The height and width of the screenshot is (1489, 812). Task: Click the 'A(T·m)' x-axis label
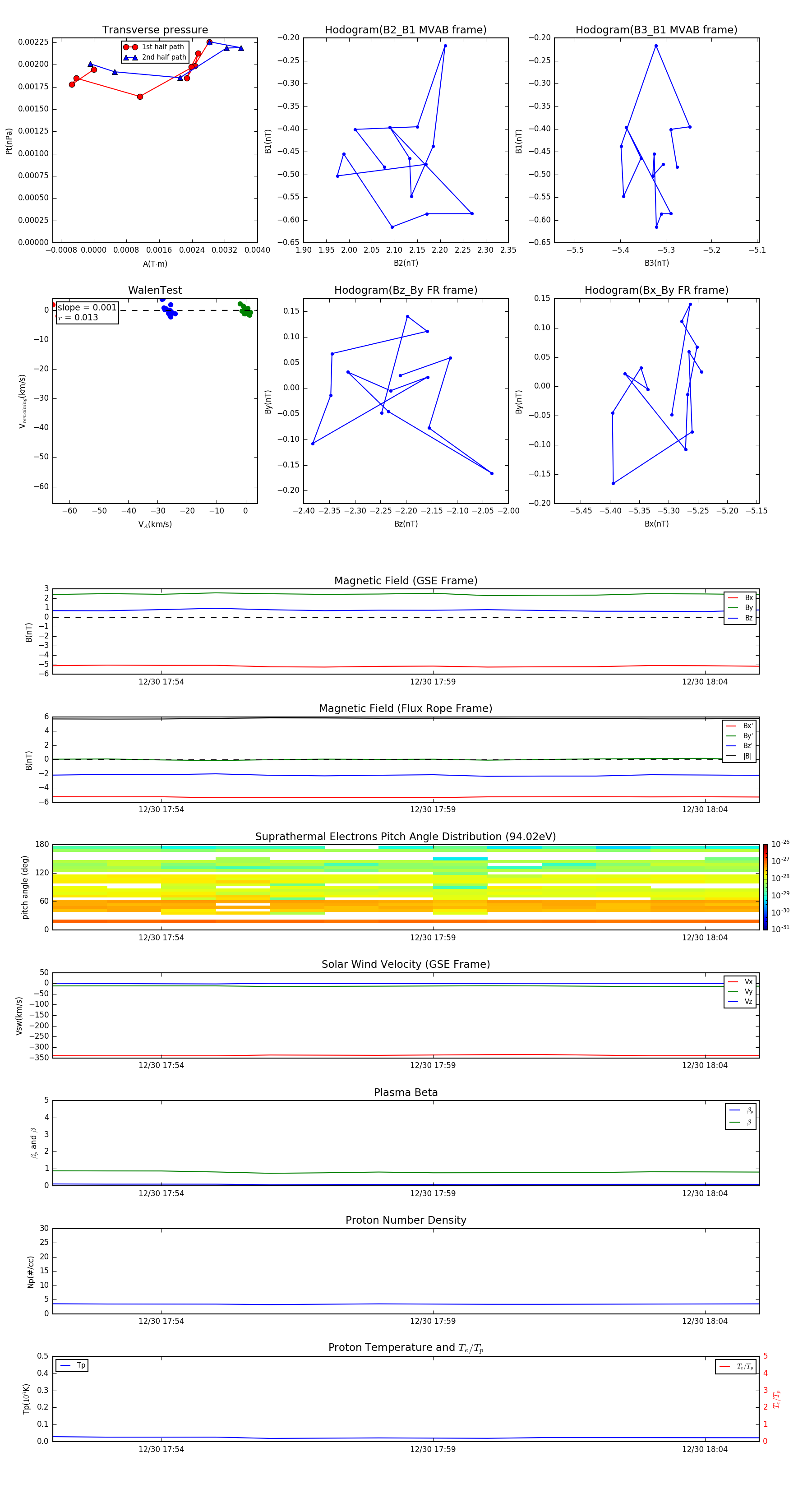pyautogui.click(x=155, y=264)
